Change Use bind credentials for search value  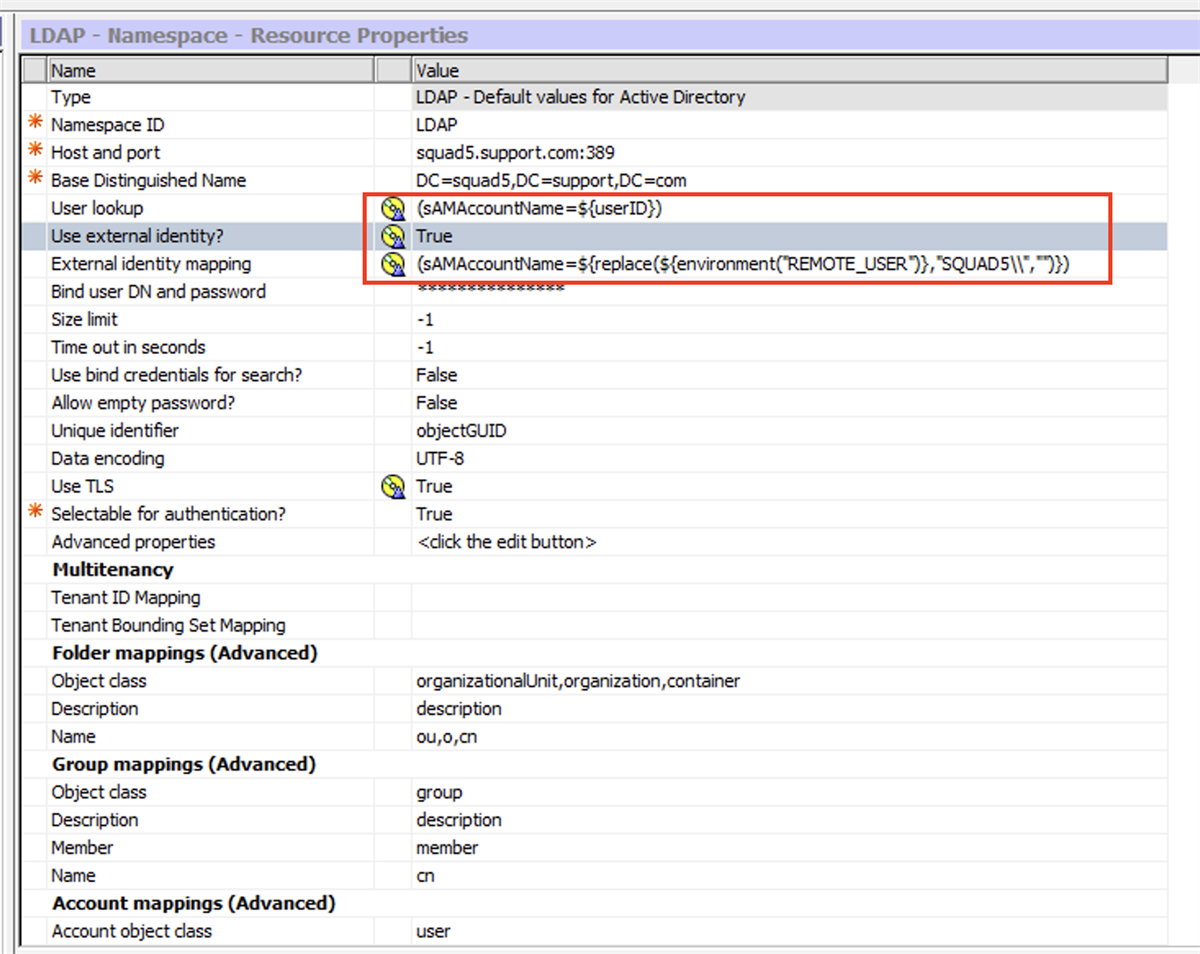[x=436, y=375]
